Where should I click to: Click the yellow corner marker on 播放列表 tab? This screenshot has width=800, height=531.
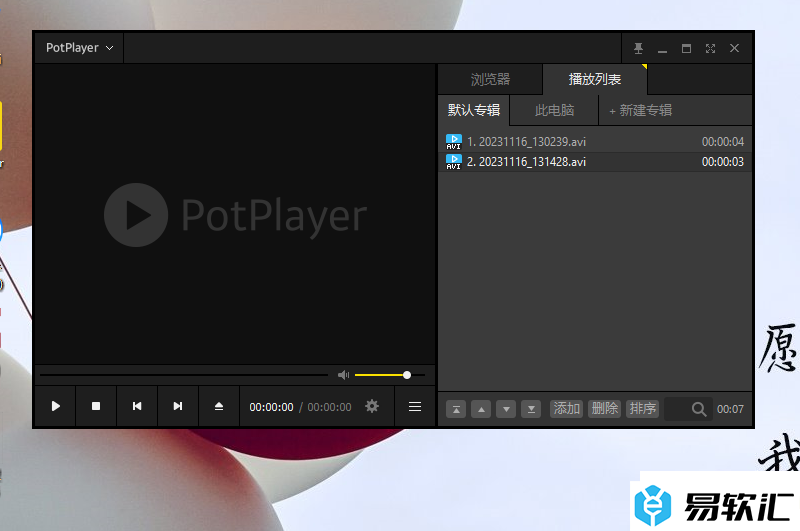tap(645, 66)
